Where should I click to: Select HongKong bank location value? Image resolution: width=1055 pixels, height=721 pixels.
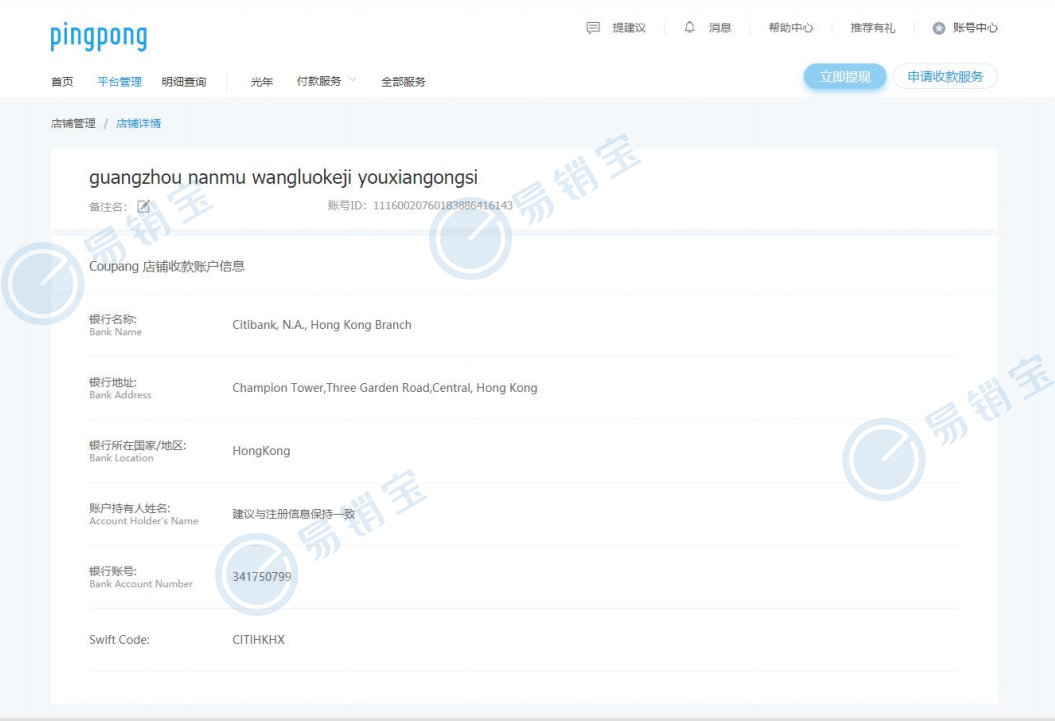click(x=261, y=451)
